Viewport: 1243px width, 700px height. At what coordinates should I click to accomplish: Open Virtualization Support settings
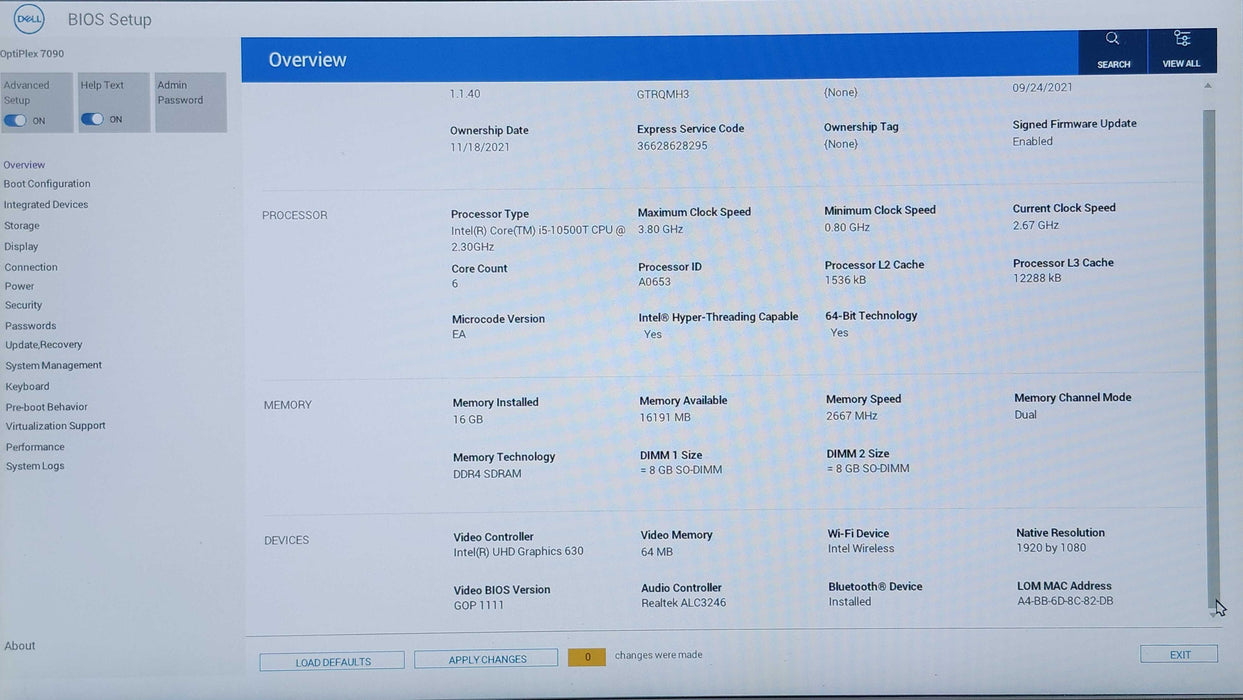pyautogui.click(x=55, y=426)
